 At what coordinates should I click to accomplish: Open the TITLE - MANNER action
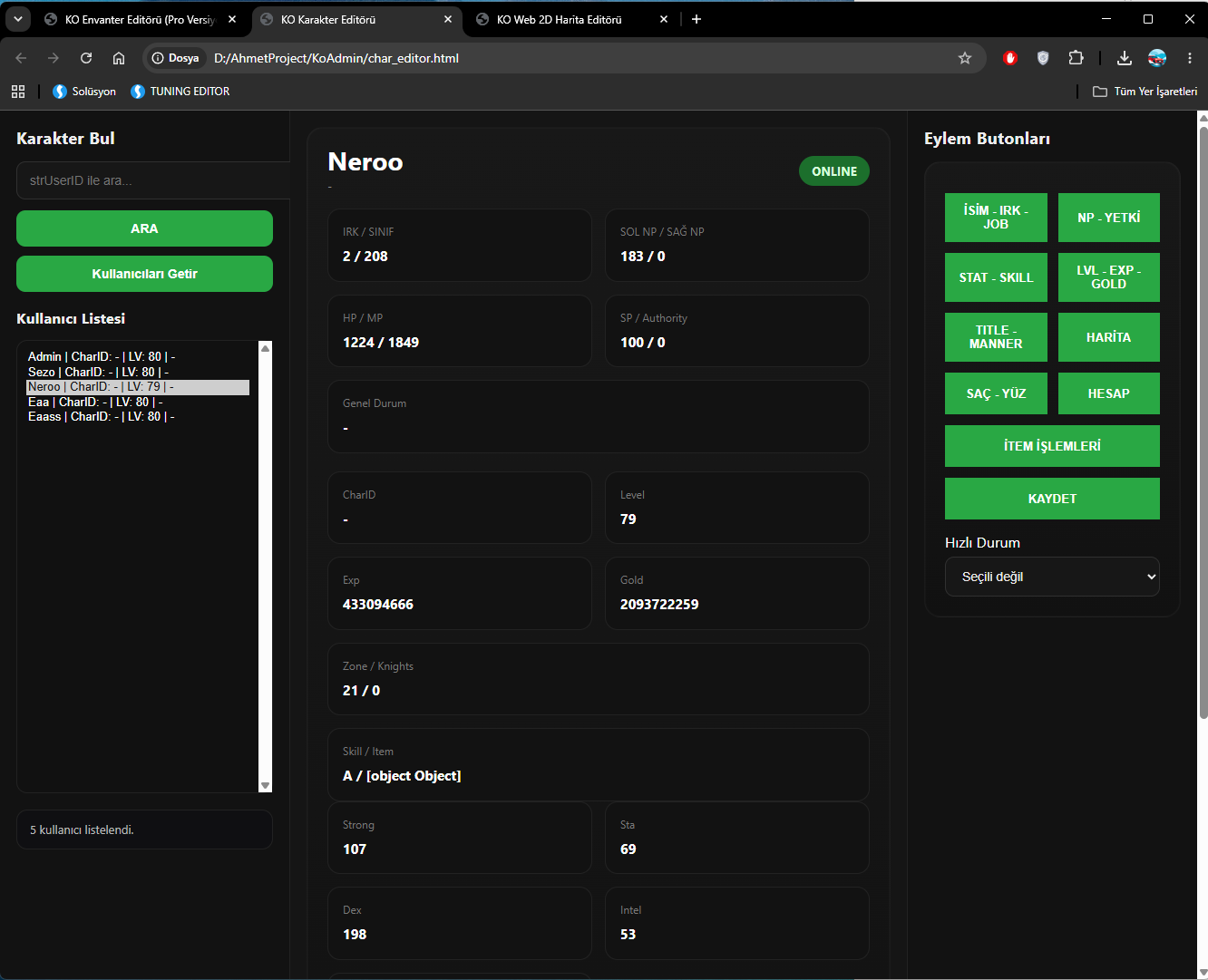[996, 337]
